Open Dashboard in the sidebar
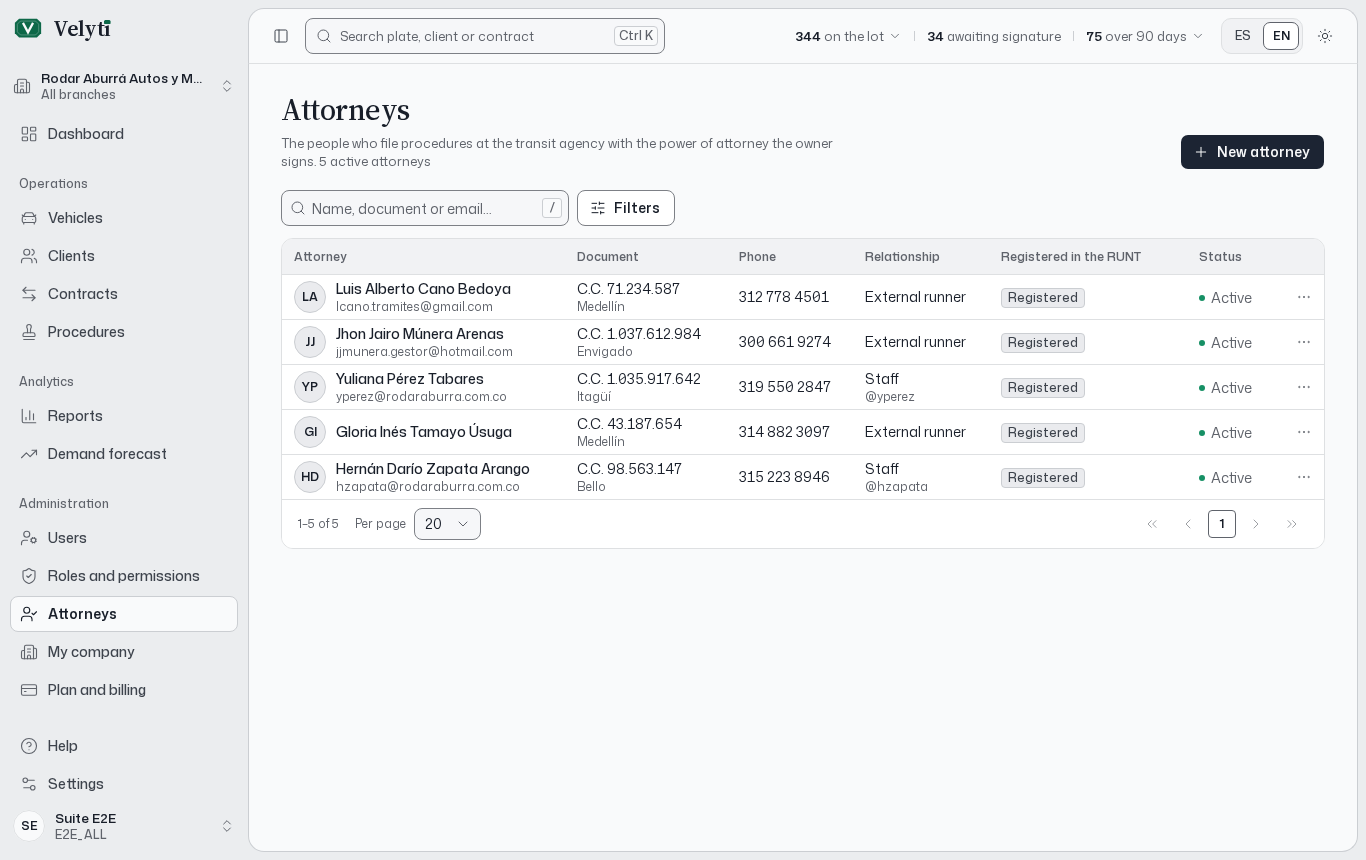The width and height of the screenshot is (1366, 860). click(124, 134)
